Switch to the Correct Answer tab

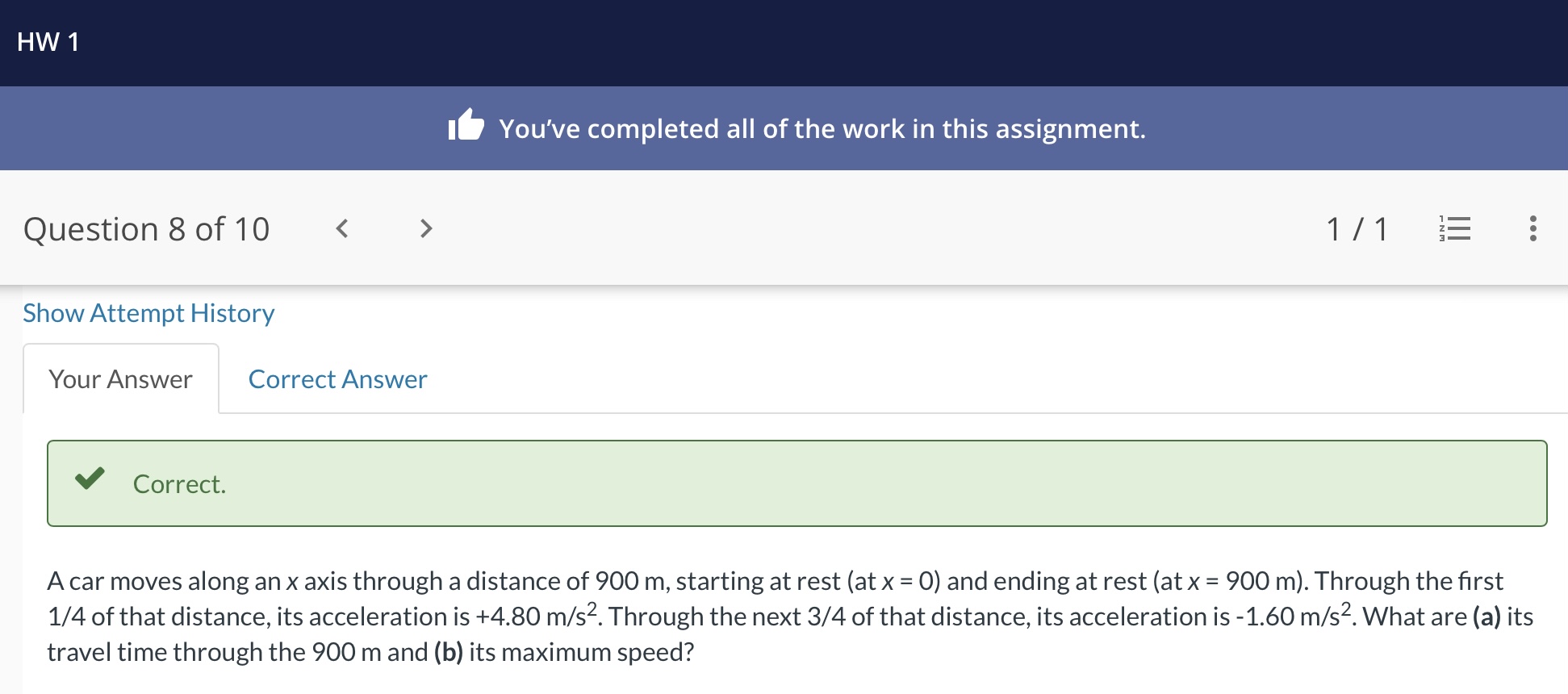point(337,379)
